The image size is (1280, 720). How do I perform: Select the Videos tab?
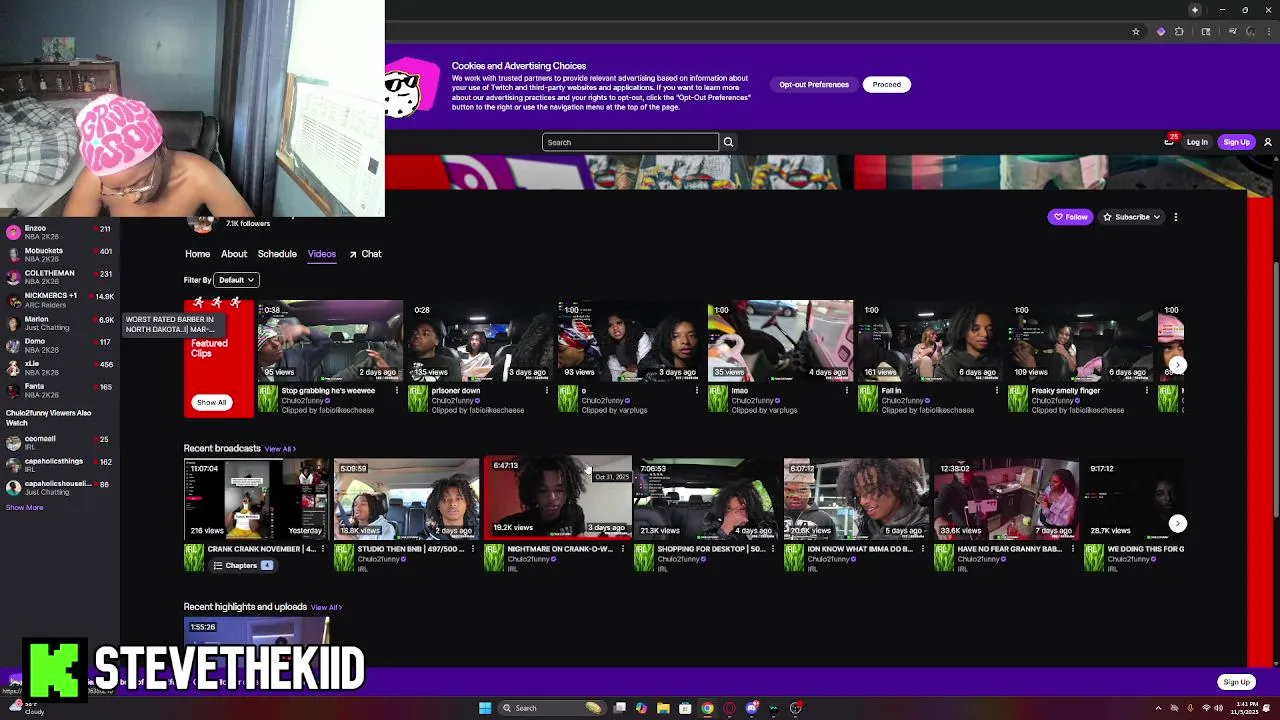coord(321,254)
